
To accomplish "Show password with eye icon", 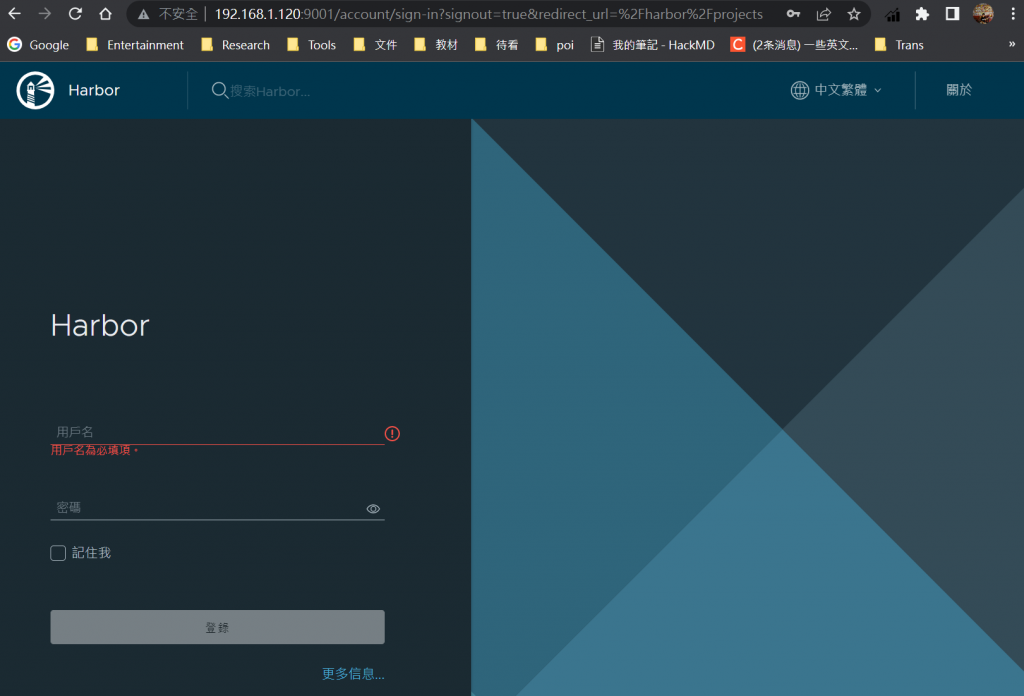I will [373, 509].
